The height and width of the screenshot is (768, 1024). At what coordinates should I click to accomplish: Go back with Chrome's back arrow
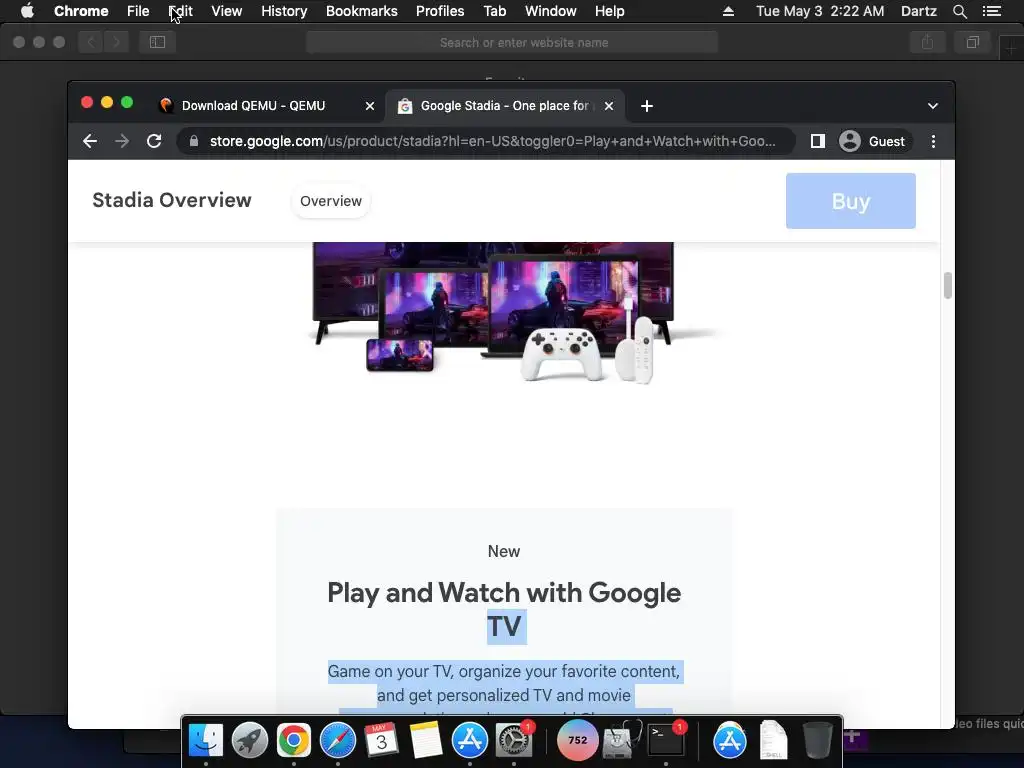(90, 141)
